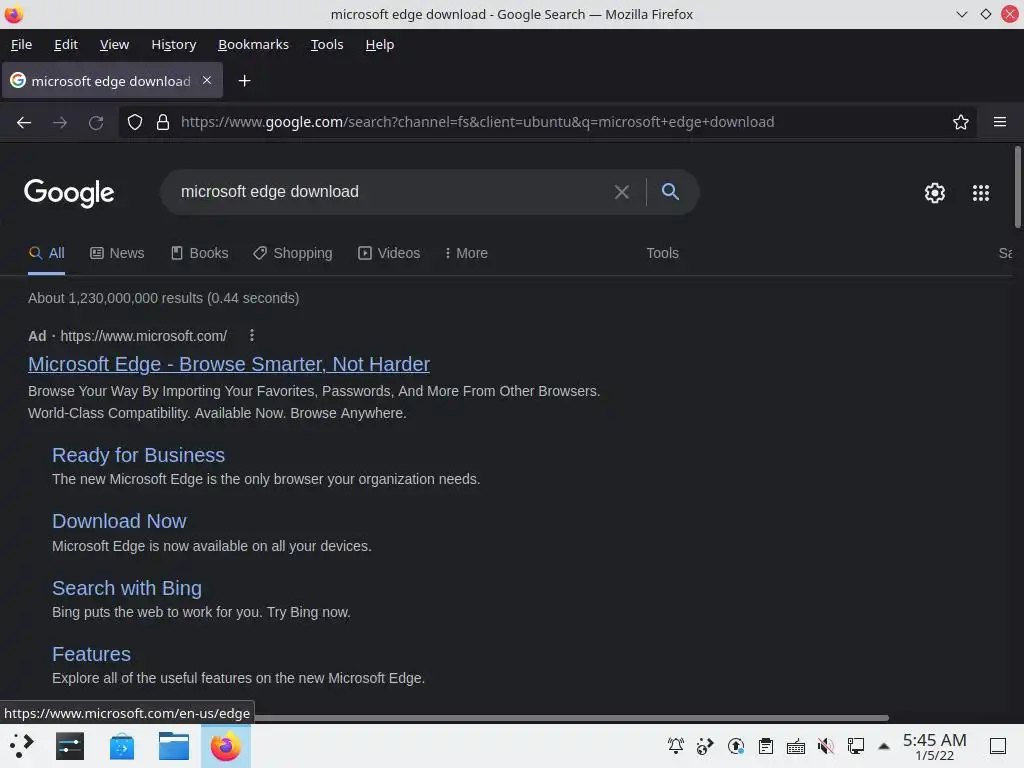Screen dimensions: 1024x768
Task: Click the vertical page scrollbar
Action: [x=1017, y=187]
